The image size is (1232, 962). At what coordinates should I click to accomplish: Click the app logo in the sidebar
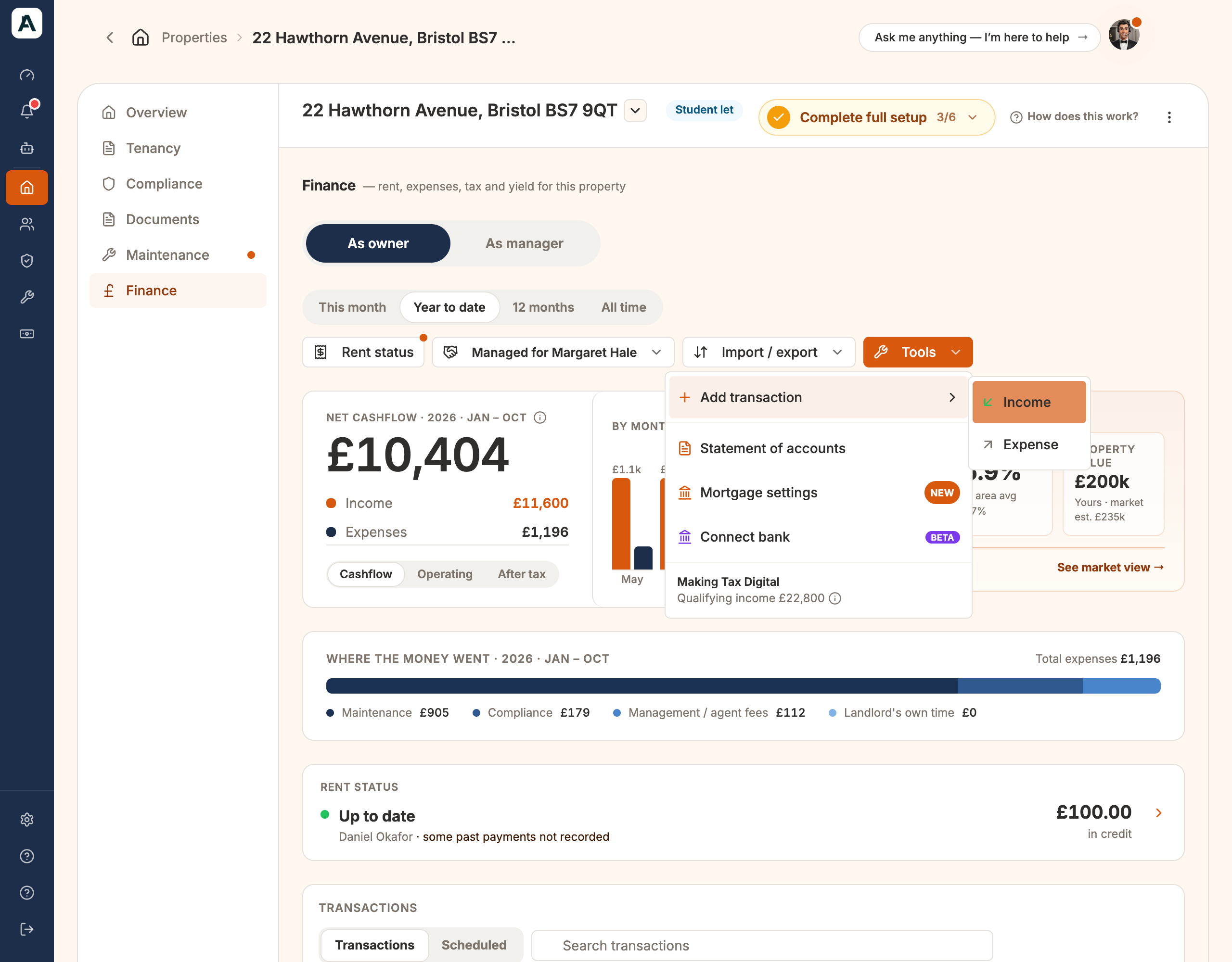26,23
